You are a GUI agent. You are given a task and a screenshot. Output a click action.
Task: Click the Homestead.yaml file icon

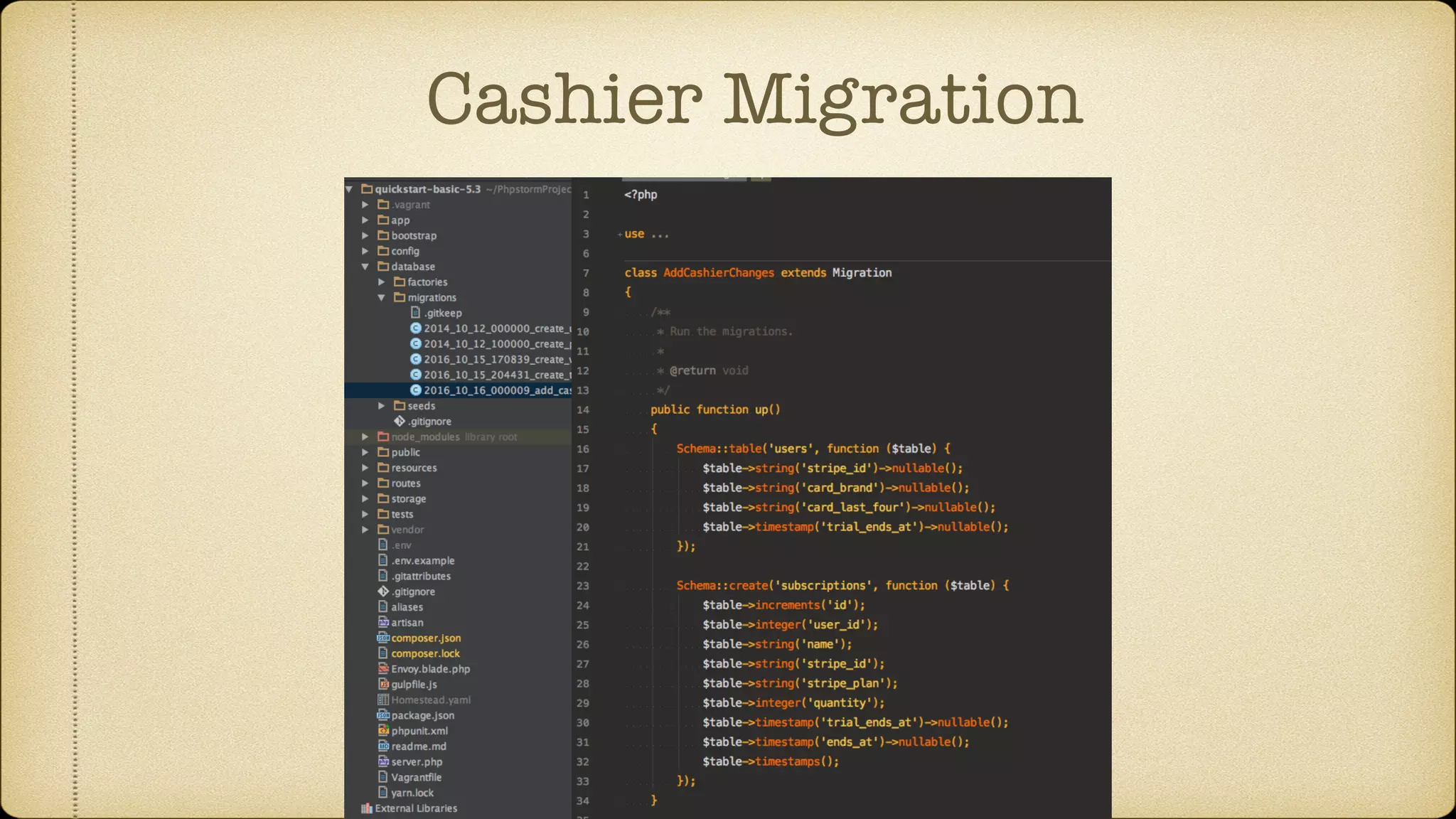coord(383,700)
